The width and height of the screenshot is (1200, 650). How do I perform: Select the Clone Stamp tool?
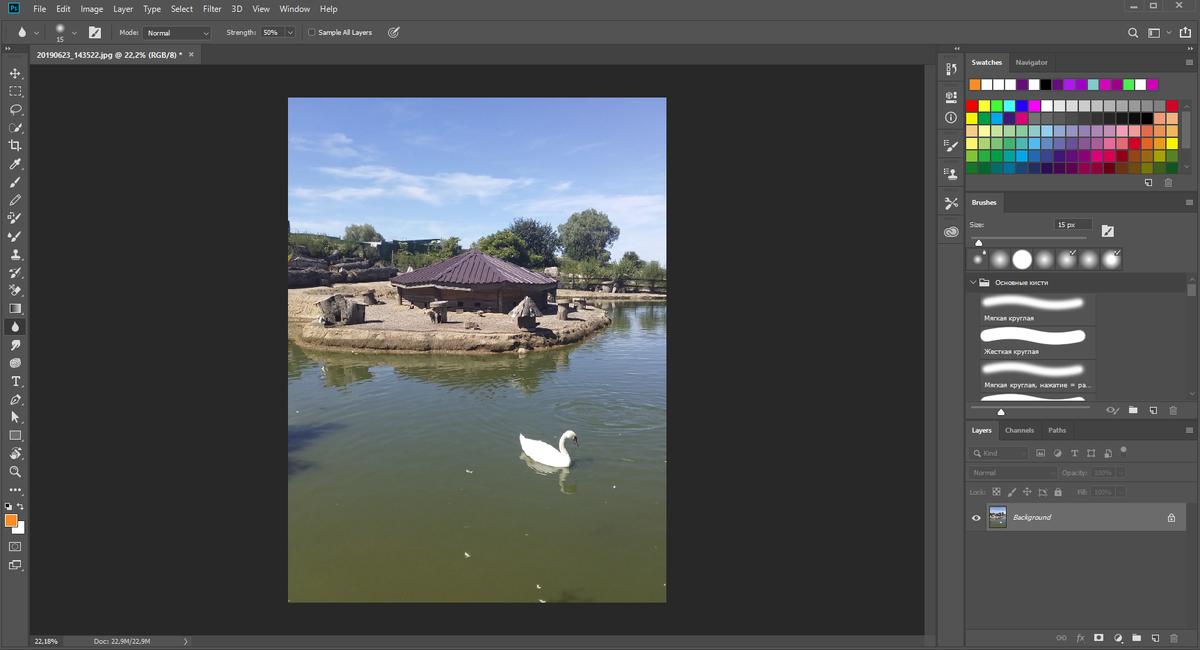(x=15, y=255)
